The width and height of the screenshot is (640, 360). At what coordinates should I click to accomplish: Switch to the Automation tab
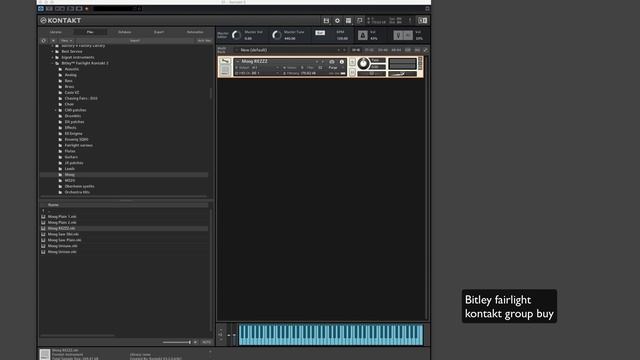[195, 32]
